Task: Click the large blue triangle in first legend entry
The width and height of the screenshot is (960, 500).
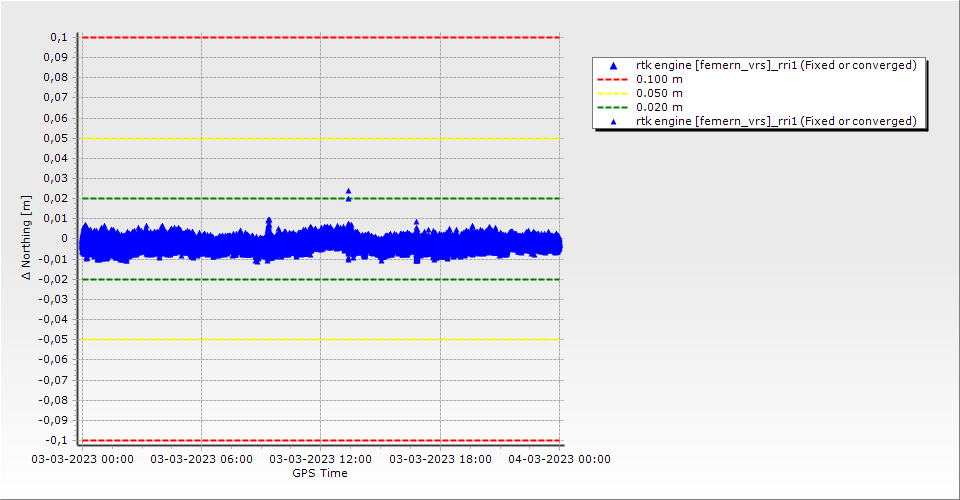Action: [614, 66]
